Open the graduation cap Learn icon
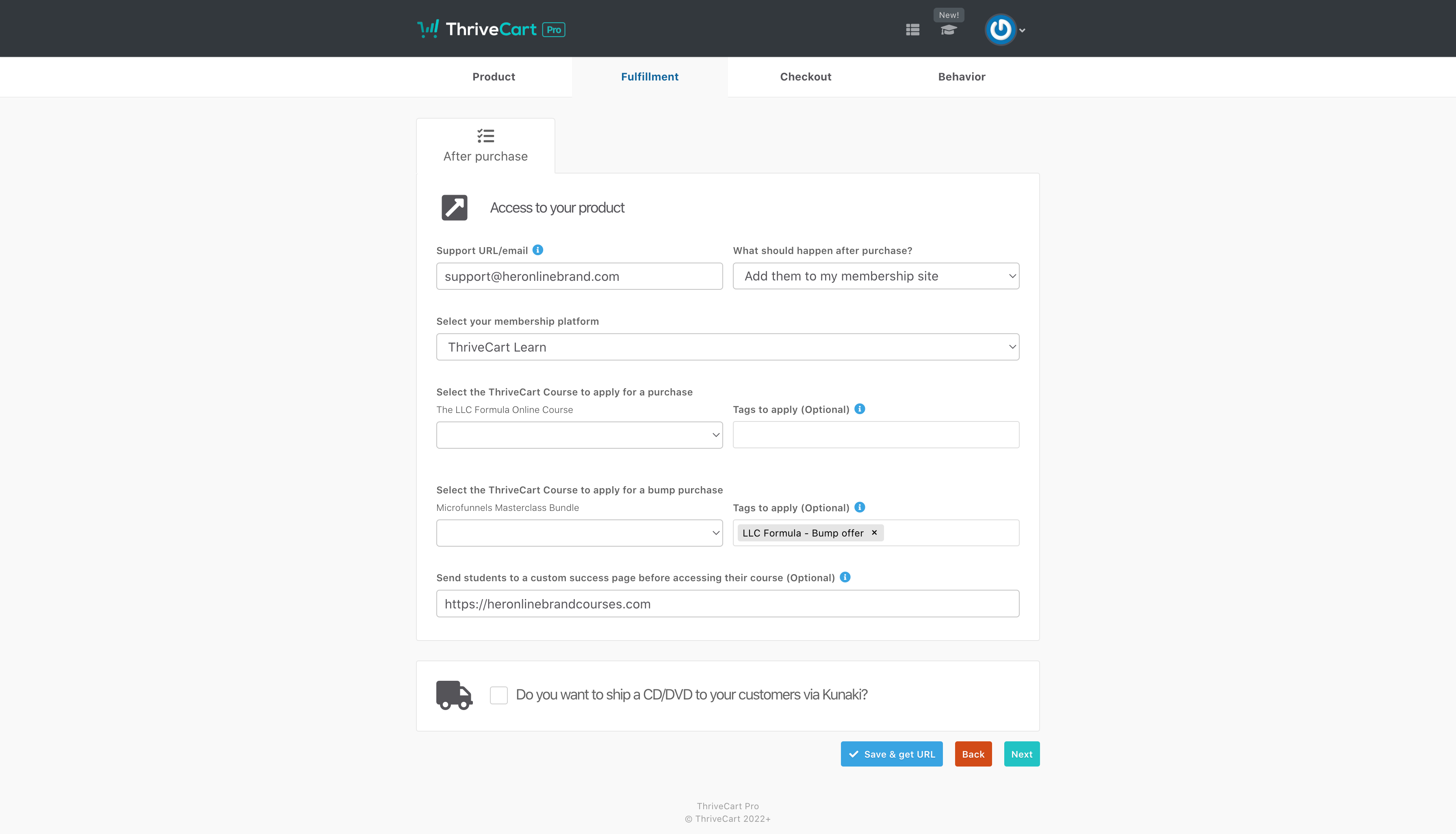 coord(948,30)
